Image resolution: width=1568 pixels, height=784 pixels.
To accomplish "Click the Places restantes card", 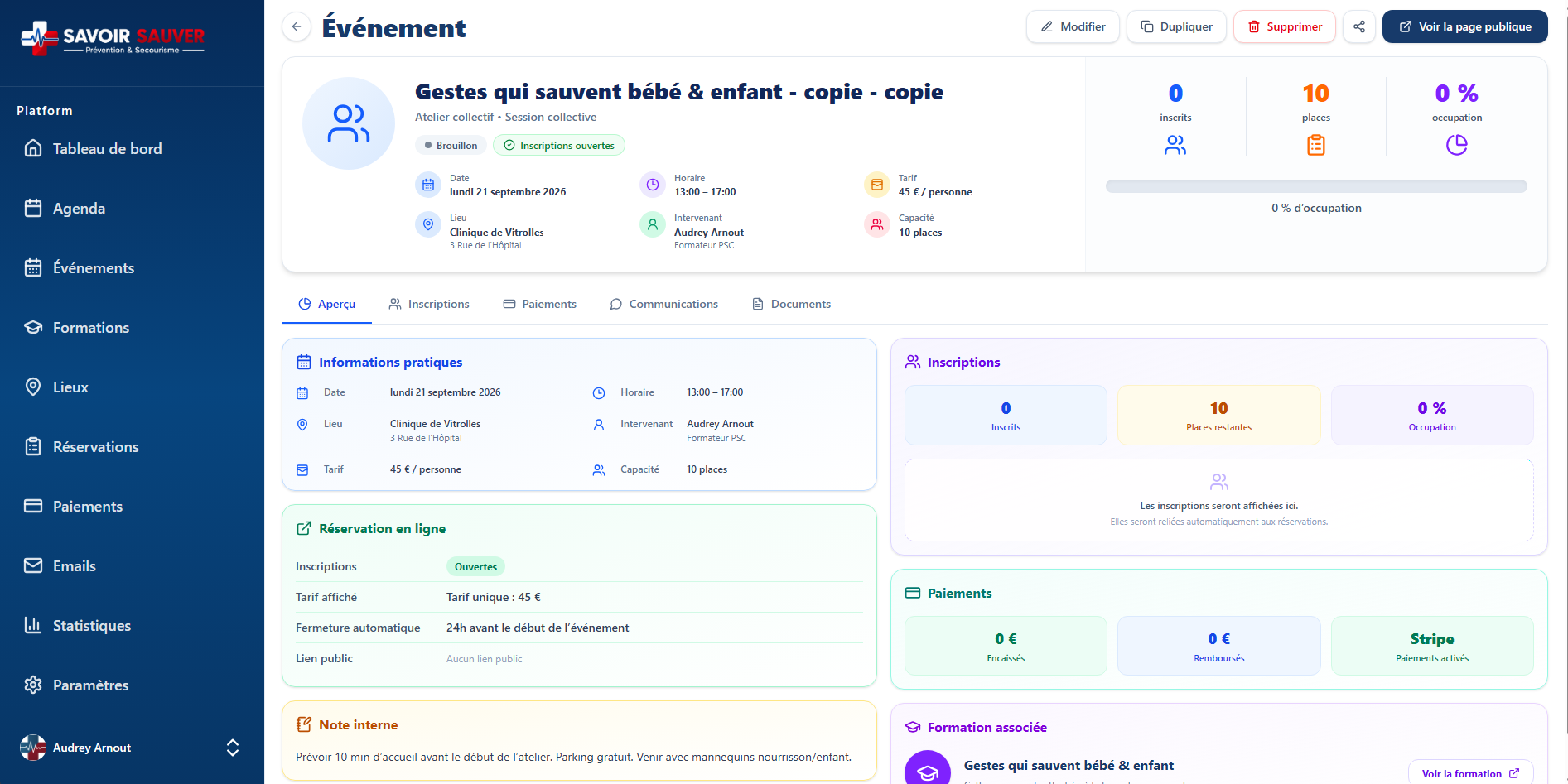I will click(1218, 415).
